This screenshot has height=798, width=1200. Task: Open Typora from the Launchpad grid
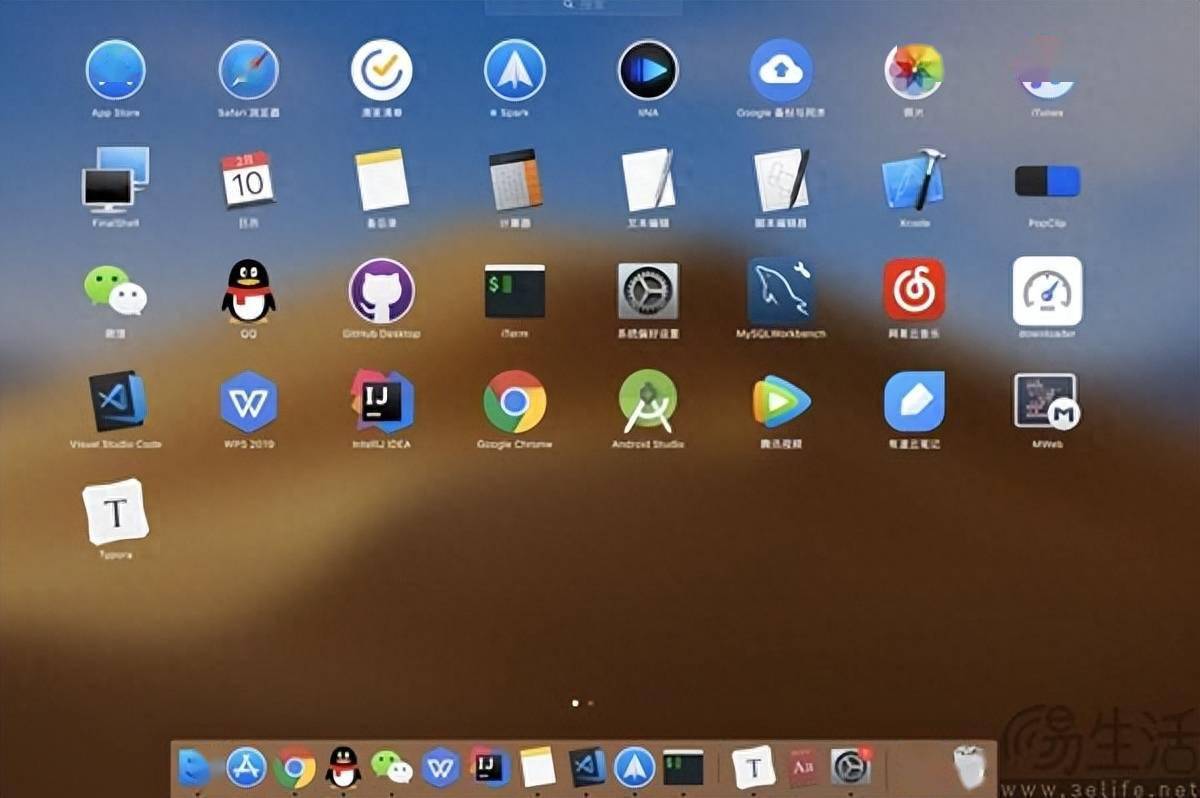116,512
